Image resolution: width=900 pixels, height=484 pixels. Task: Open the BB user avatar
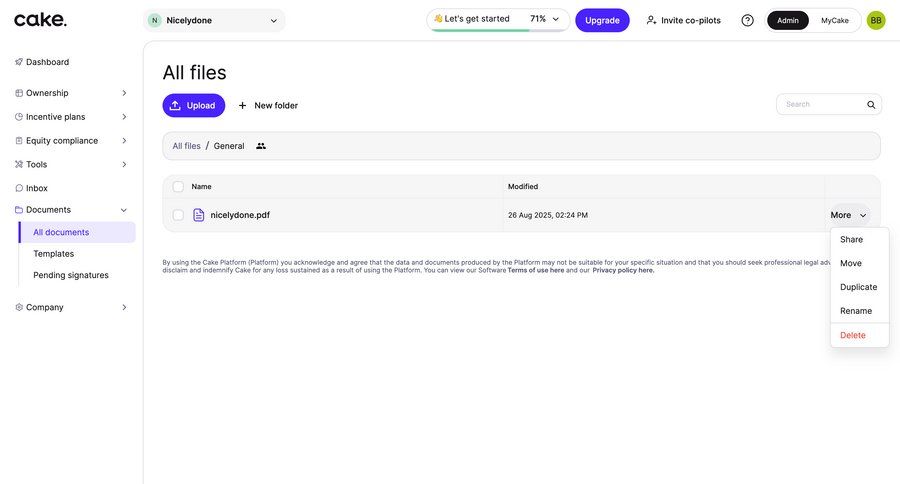(x=876, y=20)
